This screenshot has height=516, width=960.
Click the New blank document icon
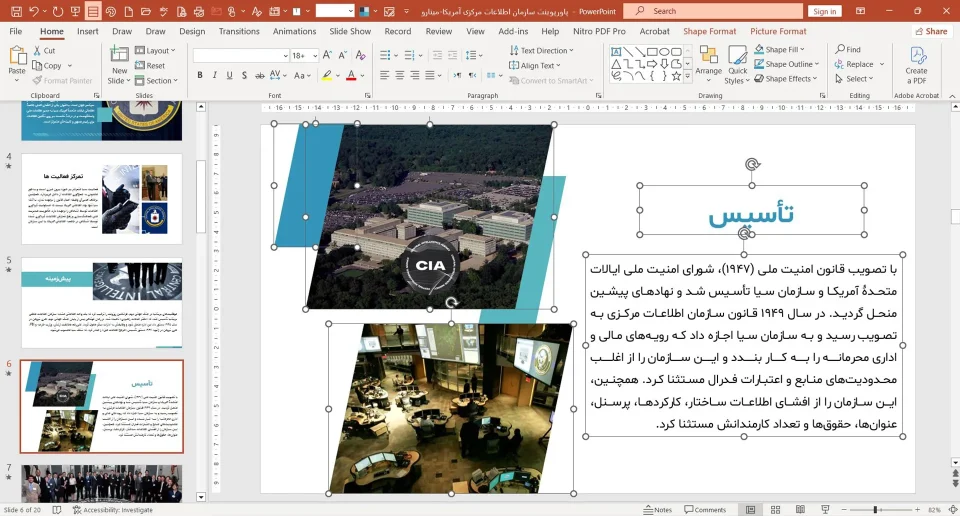pyautogui.click(x=129, y=11)
